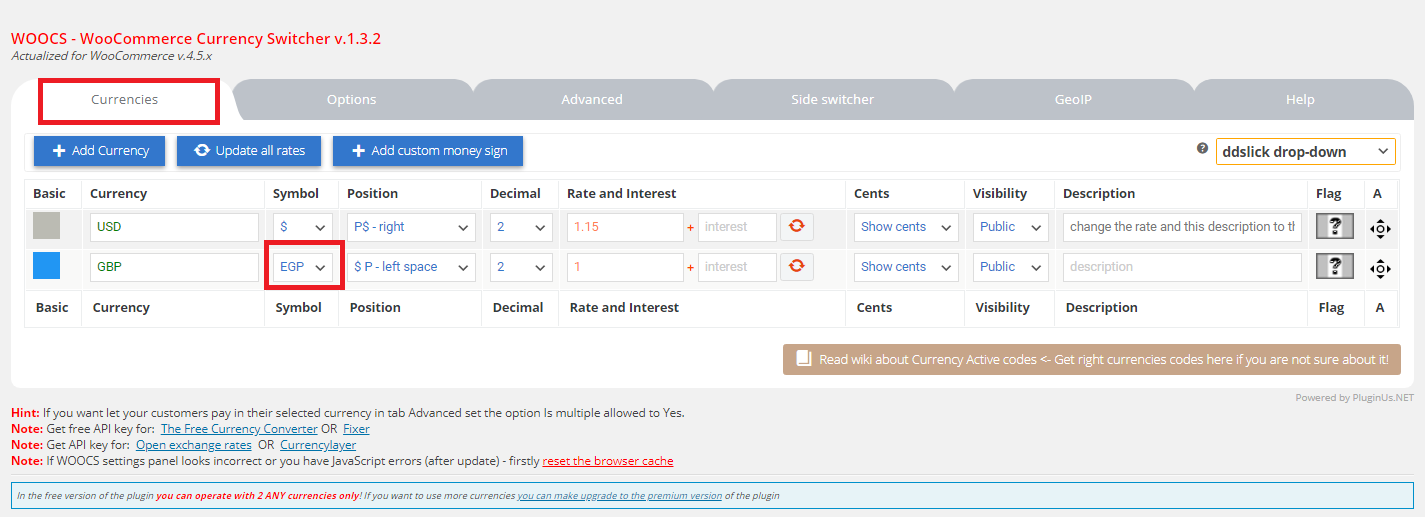Open The Free Currency Converter link
The image size is (1425, 517).
(239, 429)
